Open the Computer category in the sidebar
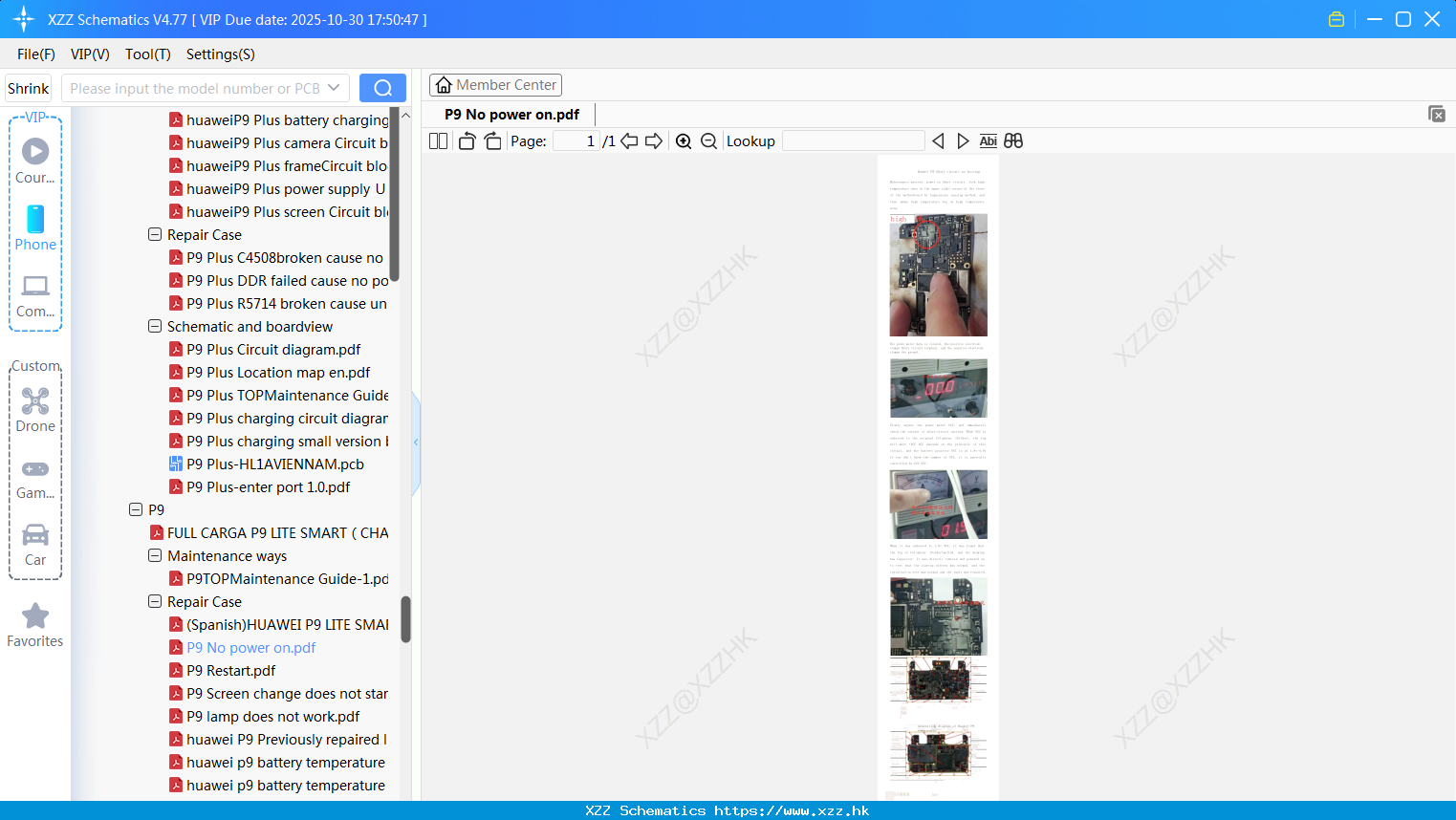Image resolution: width=1456 pixels, height=820 pixels. (x=35, y=295)
